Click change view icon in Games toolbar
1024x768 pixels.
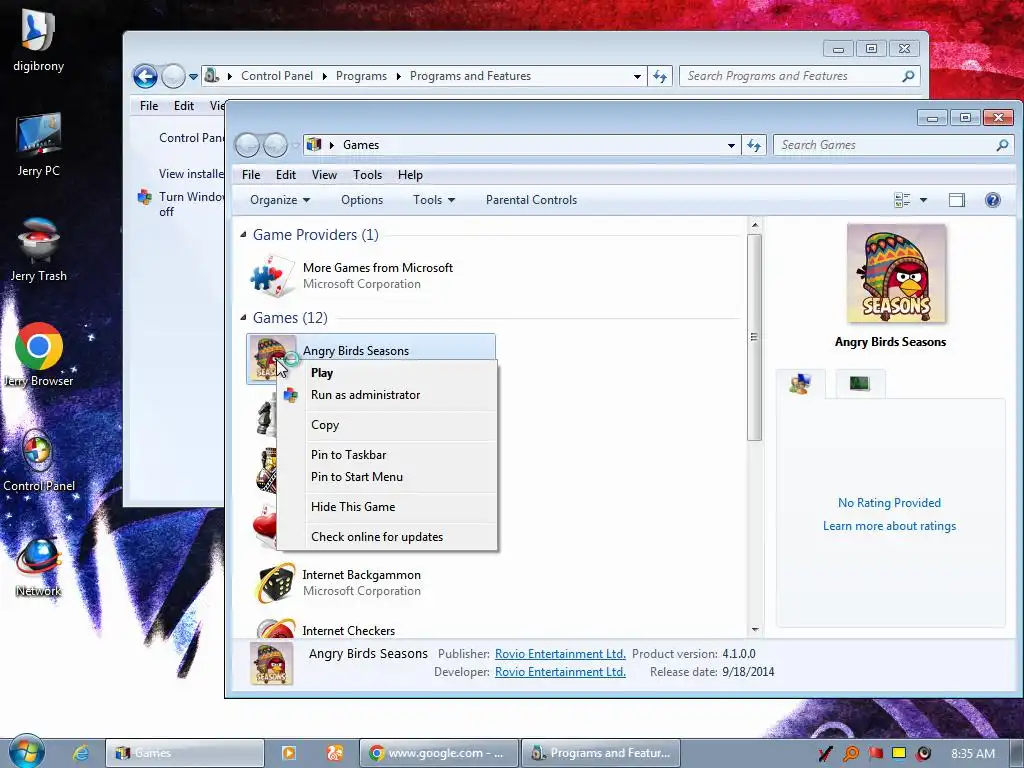(x=902, y=200)
